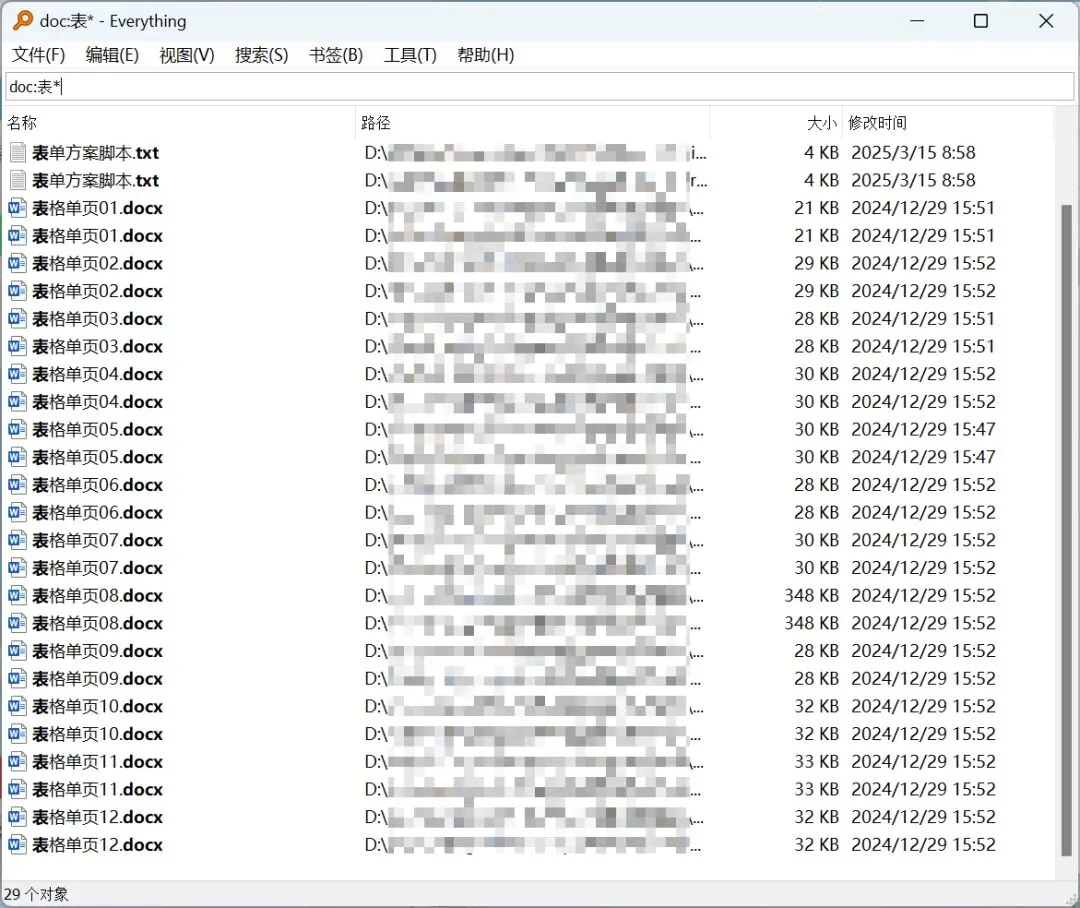Click the 348 KB size of the upper 表格单页08.docx
Screen dimensions: 1080x908
[x=811, y=595]
